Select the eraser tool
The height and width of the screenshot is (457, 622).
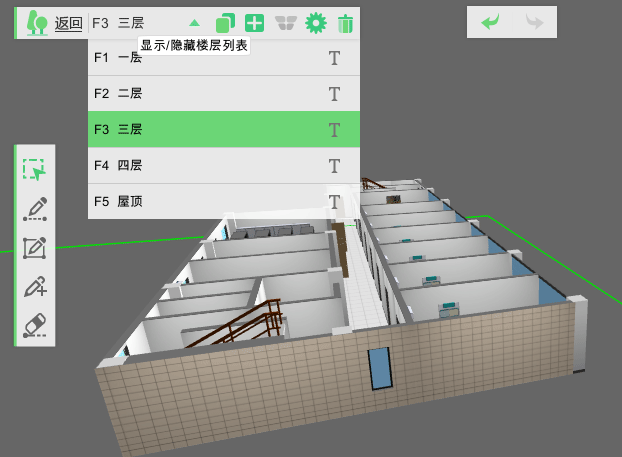tap(35, 325)
